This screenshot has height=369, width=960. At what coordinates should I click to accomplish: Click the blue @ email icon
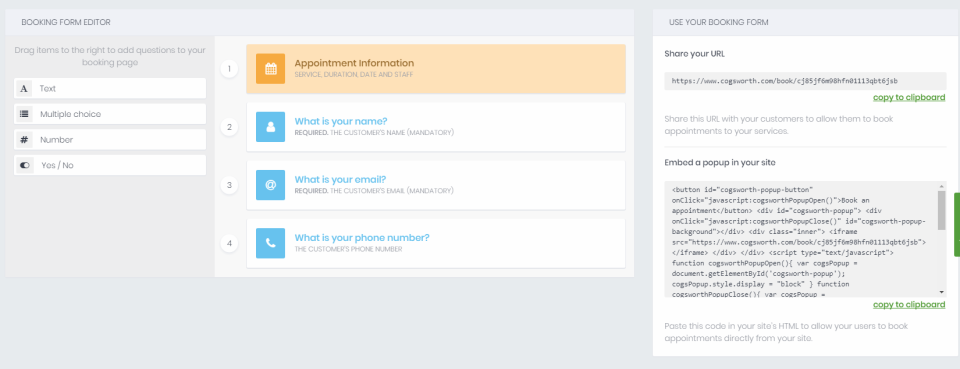click(270, 185)
